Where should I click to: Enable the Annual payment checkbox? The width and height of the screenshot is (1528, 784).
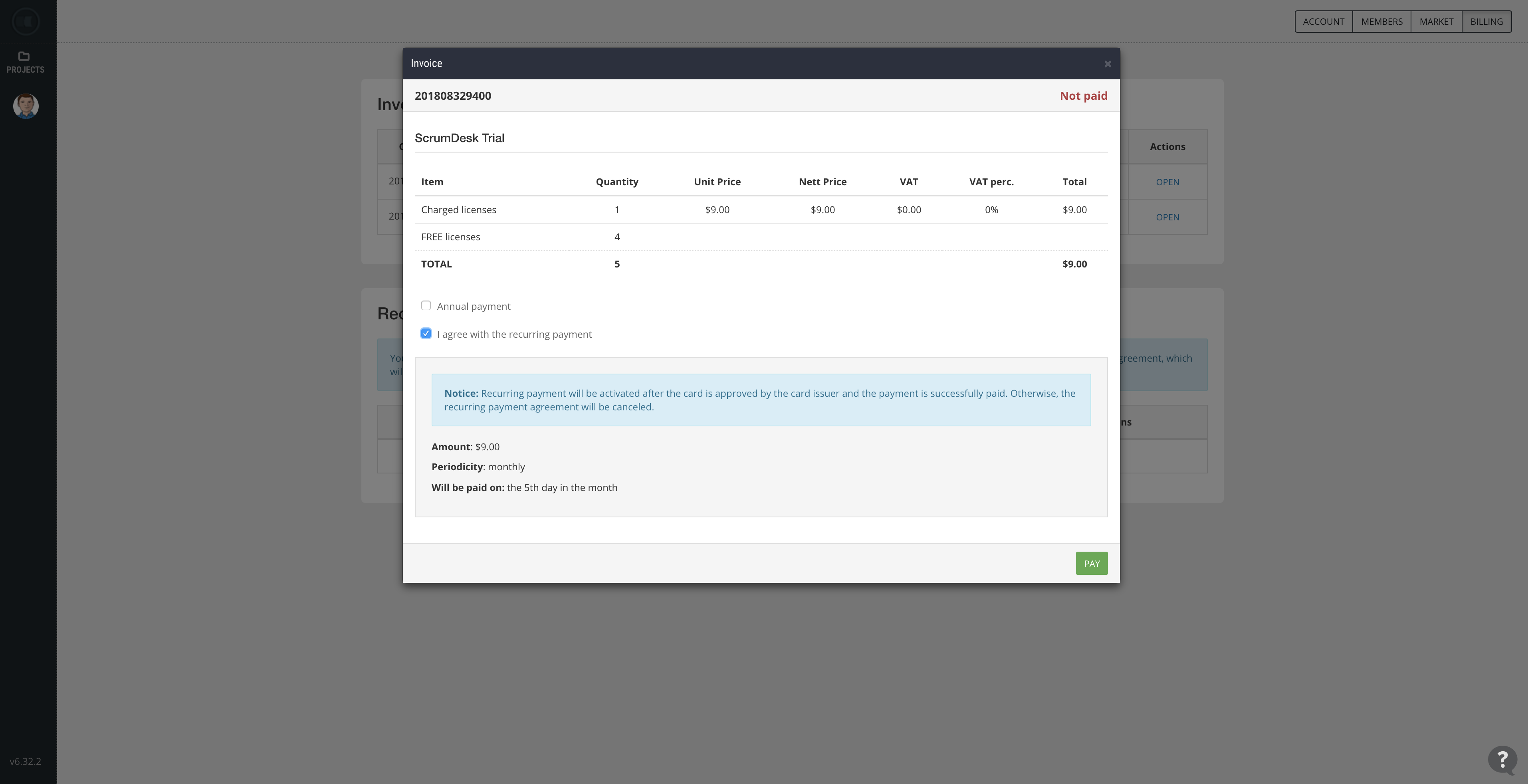426,305
